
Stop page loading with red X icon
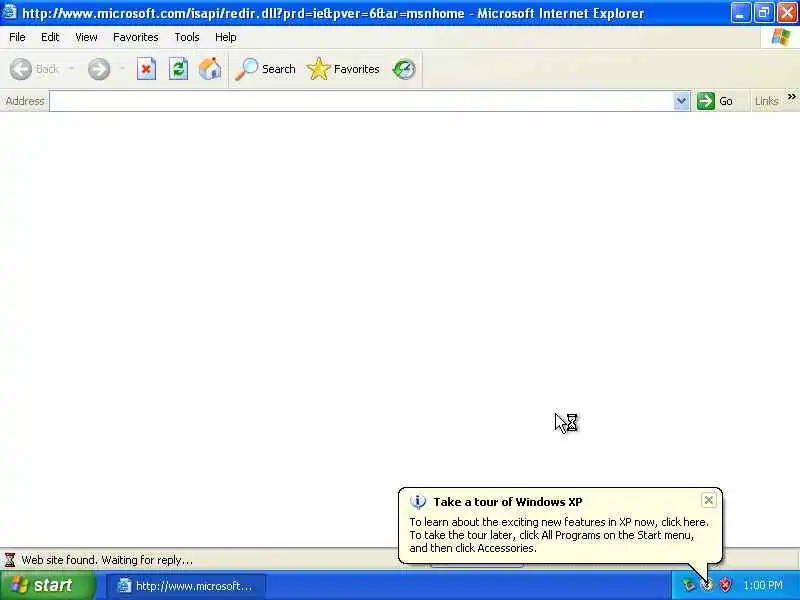pos(146,69)
